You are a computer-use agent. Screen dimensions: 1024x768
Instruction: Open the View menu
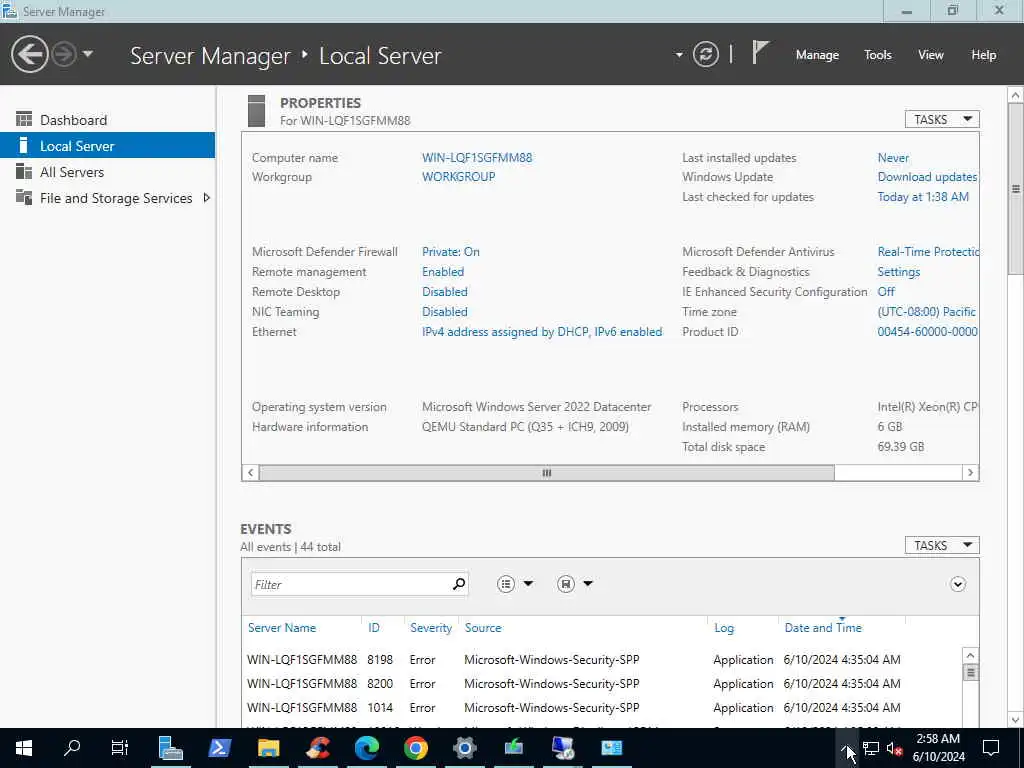click(x=930, y=55)
